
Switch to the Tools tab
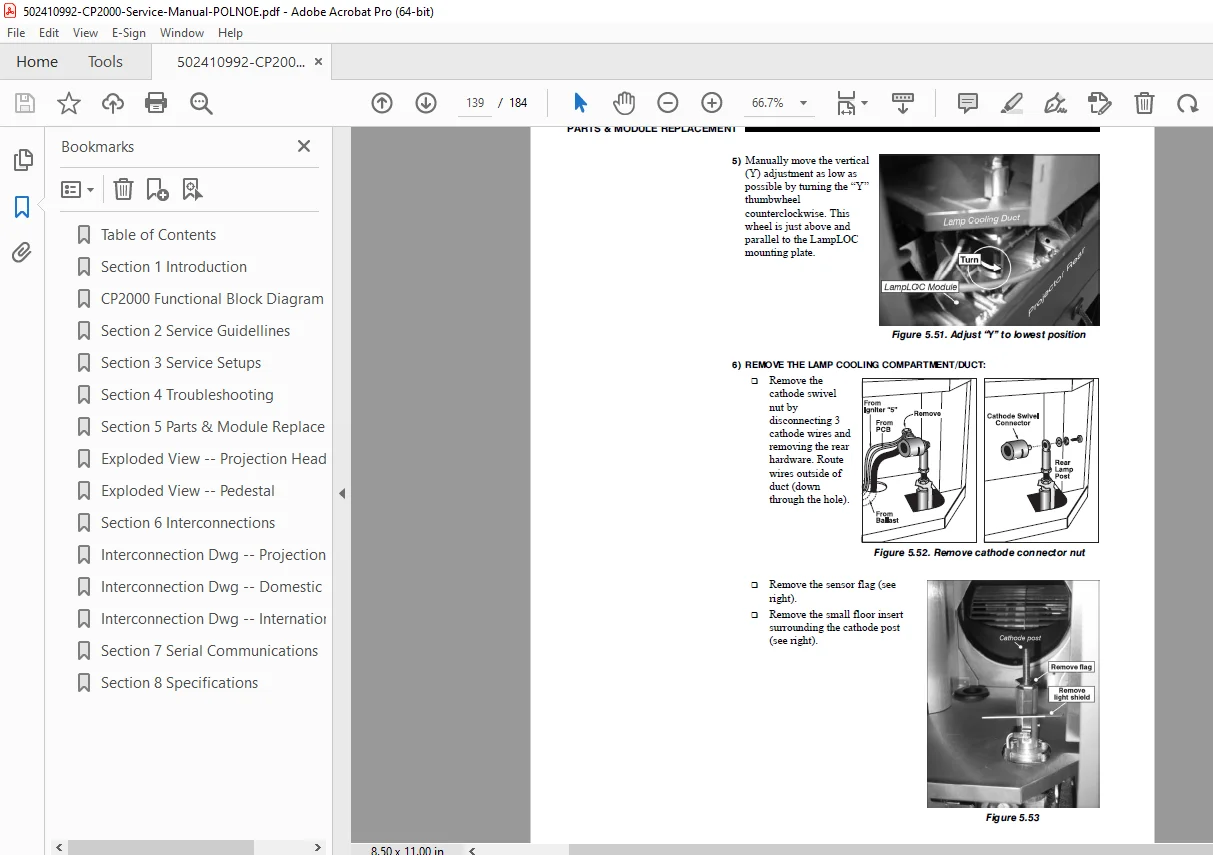[x=105, y=61]
